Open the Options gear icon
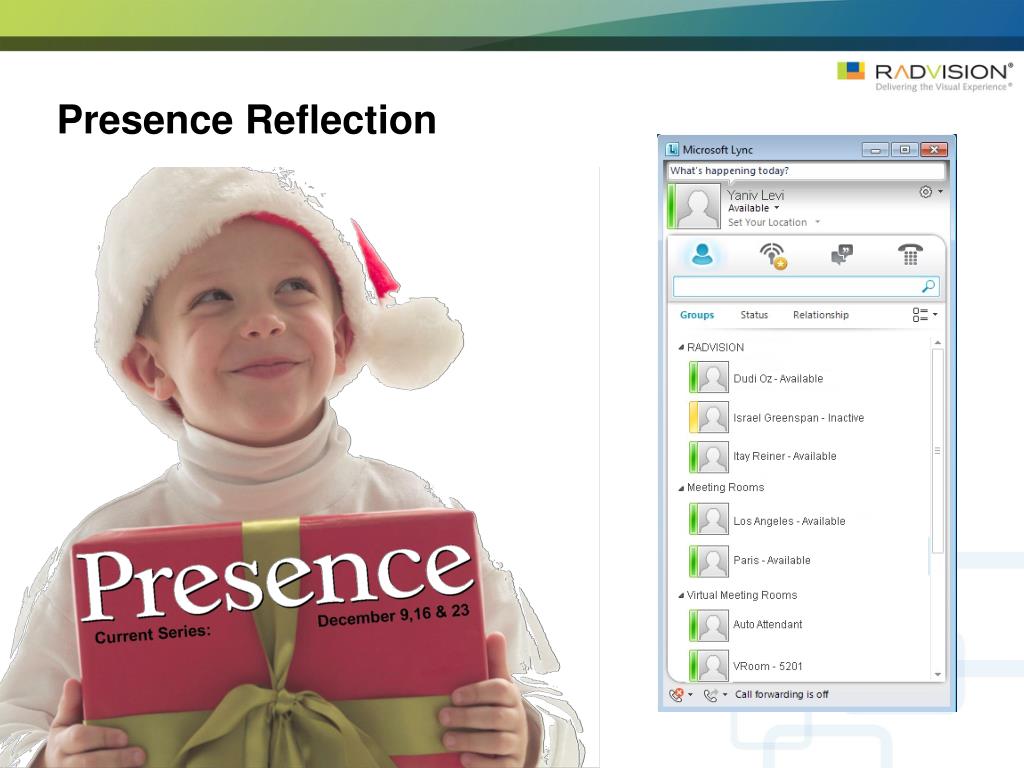Viewport: 1024px width, 768px height. tap(925, 192)
